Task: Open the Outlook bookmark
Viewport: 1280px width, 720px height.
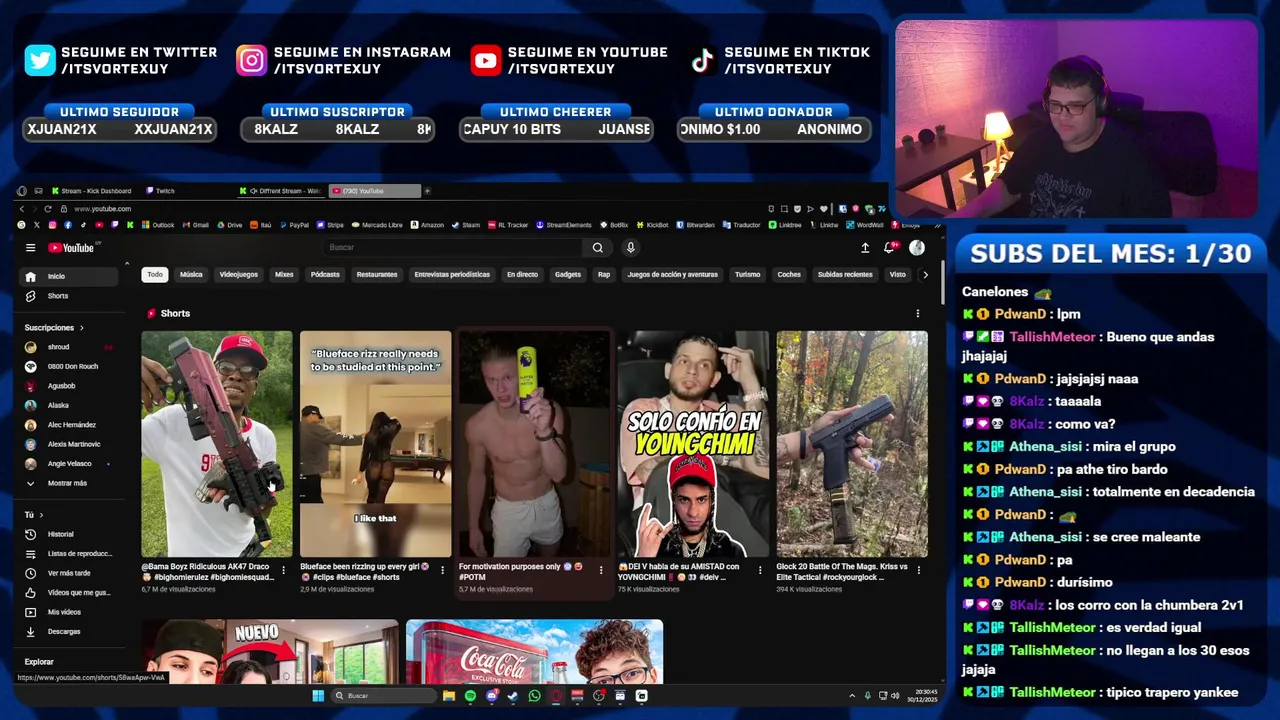Action: pyautogui.click(x=157, y=225)
